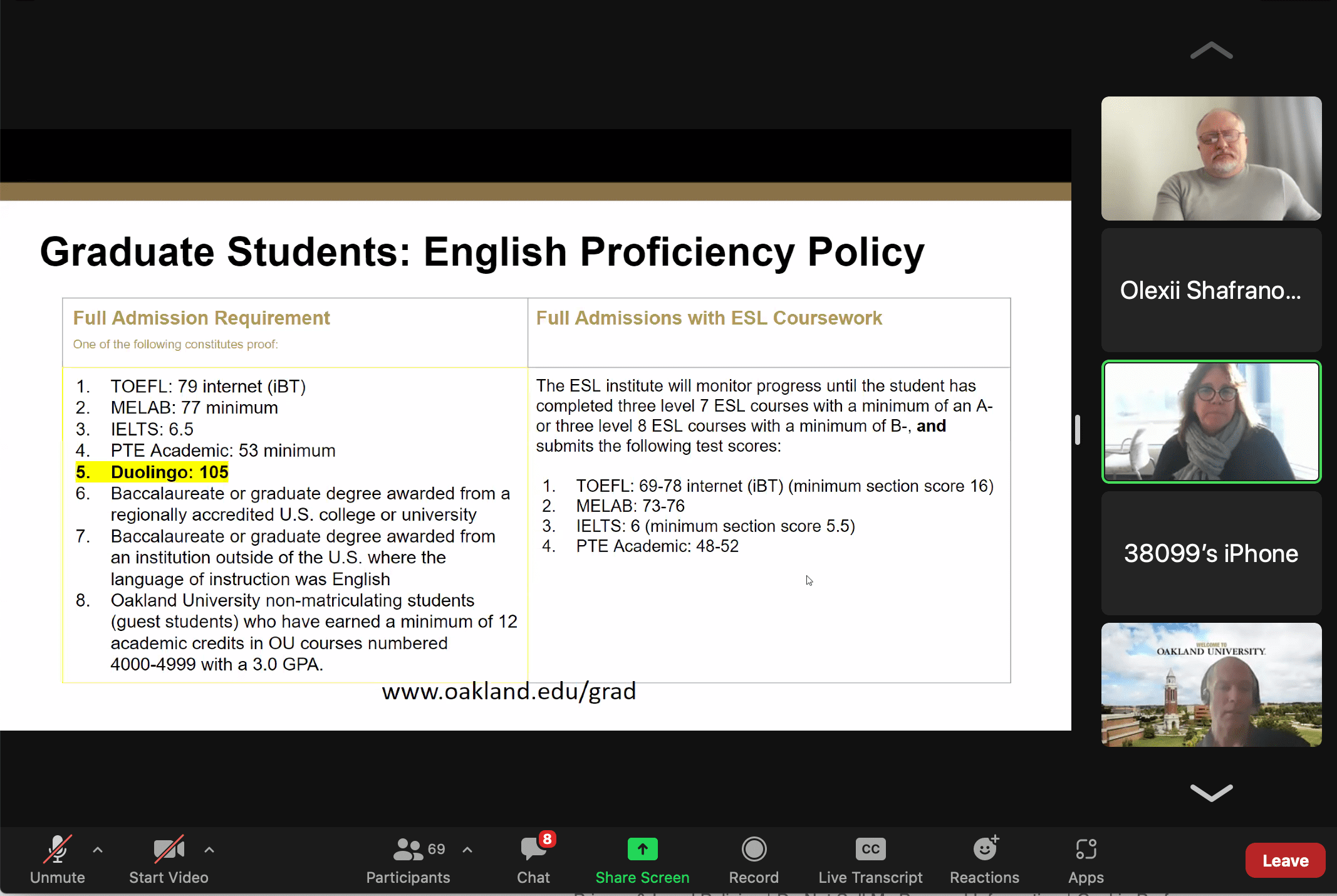
Task: Expand the arrow next to Participants count
Action: coord(467,850)
